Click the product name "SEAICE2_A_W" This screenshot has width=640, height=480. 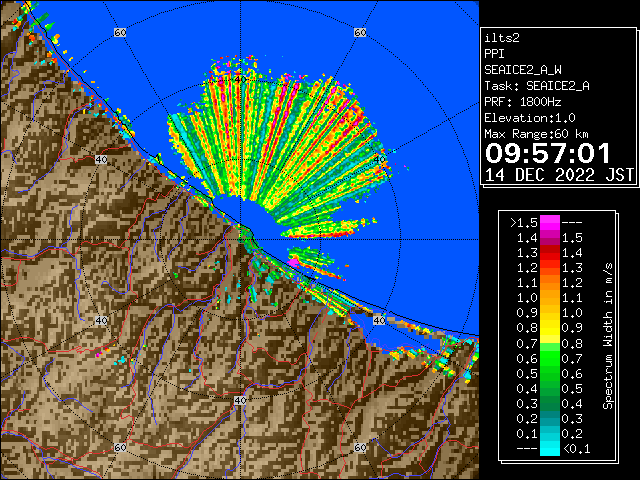pyautogui.click(x=523, y=70)
